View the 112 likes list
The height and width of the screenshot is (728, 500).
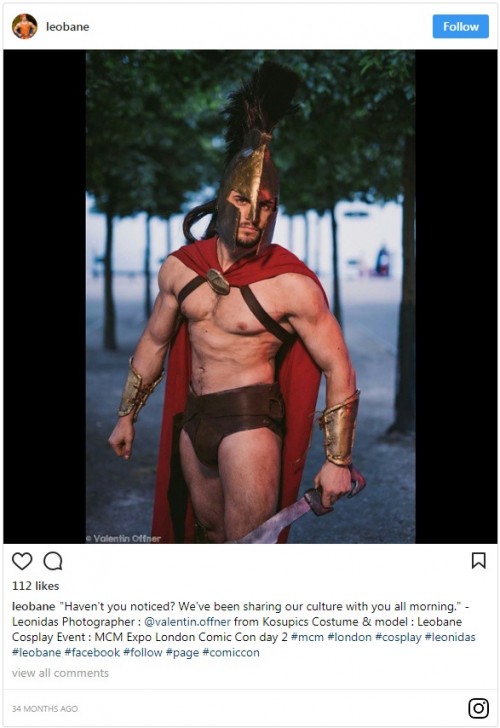click(35, 586)
